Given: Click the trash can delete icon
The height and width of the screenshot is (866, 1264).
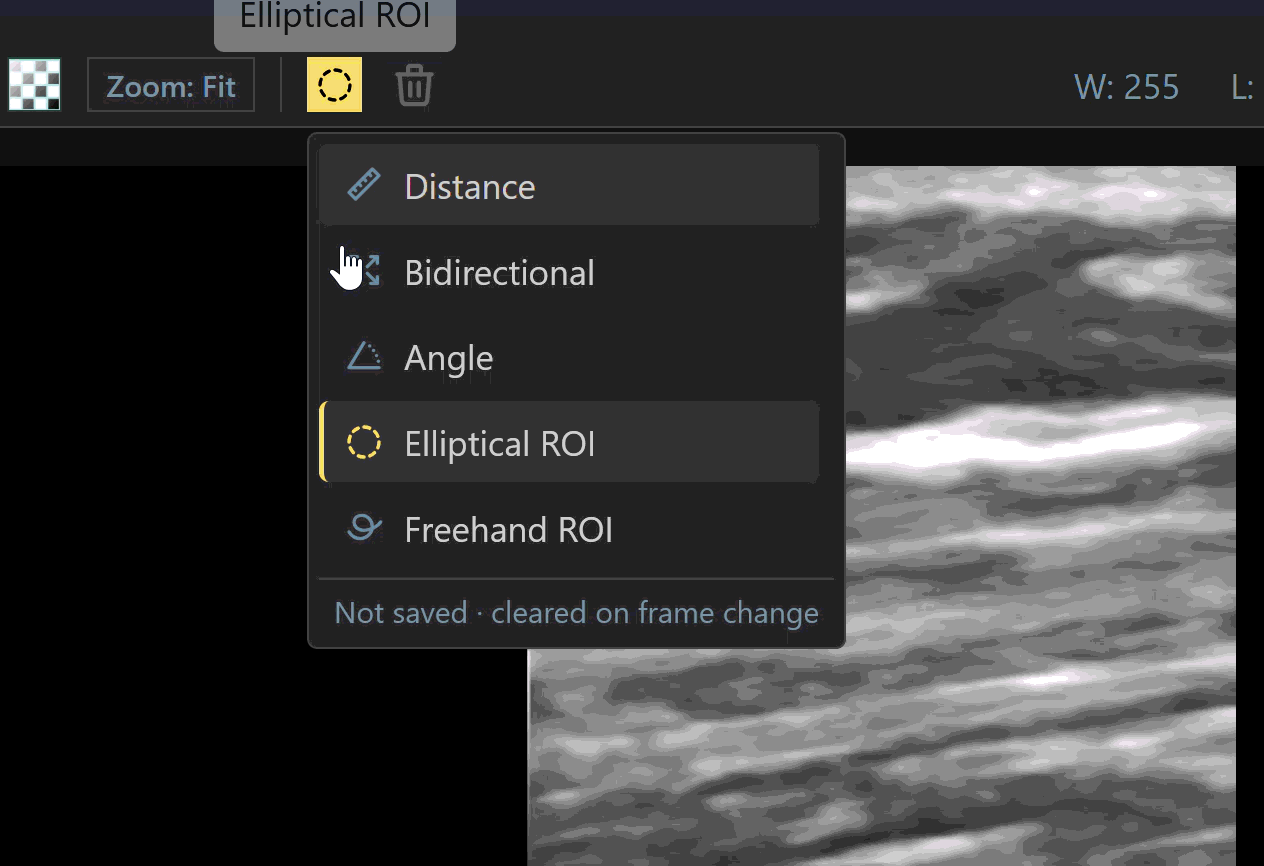Looking at the screenshot, I should tap(414, 85).
